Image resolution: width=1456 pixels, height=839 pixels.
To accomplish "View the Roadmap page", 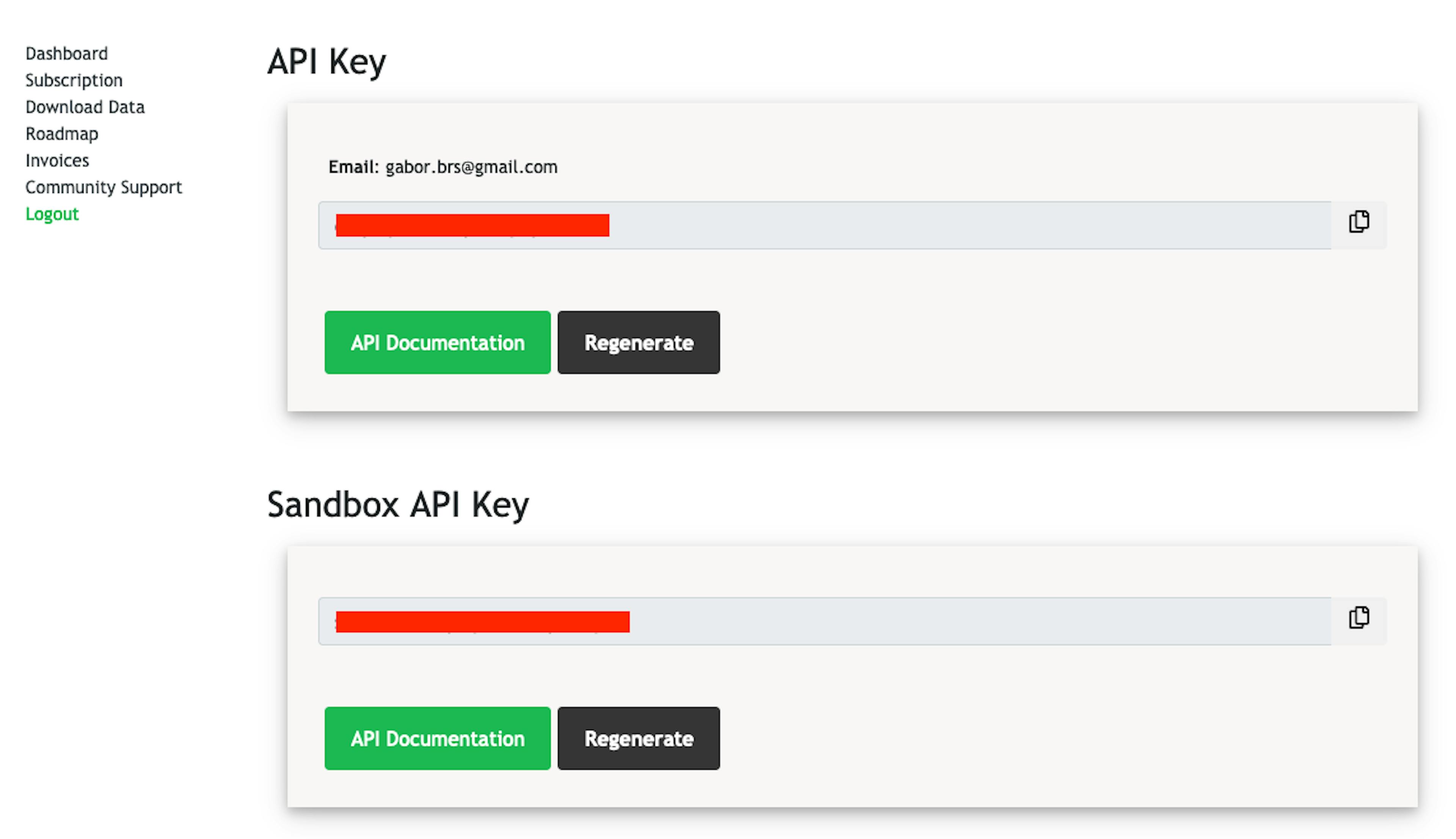I will (62, 134).
